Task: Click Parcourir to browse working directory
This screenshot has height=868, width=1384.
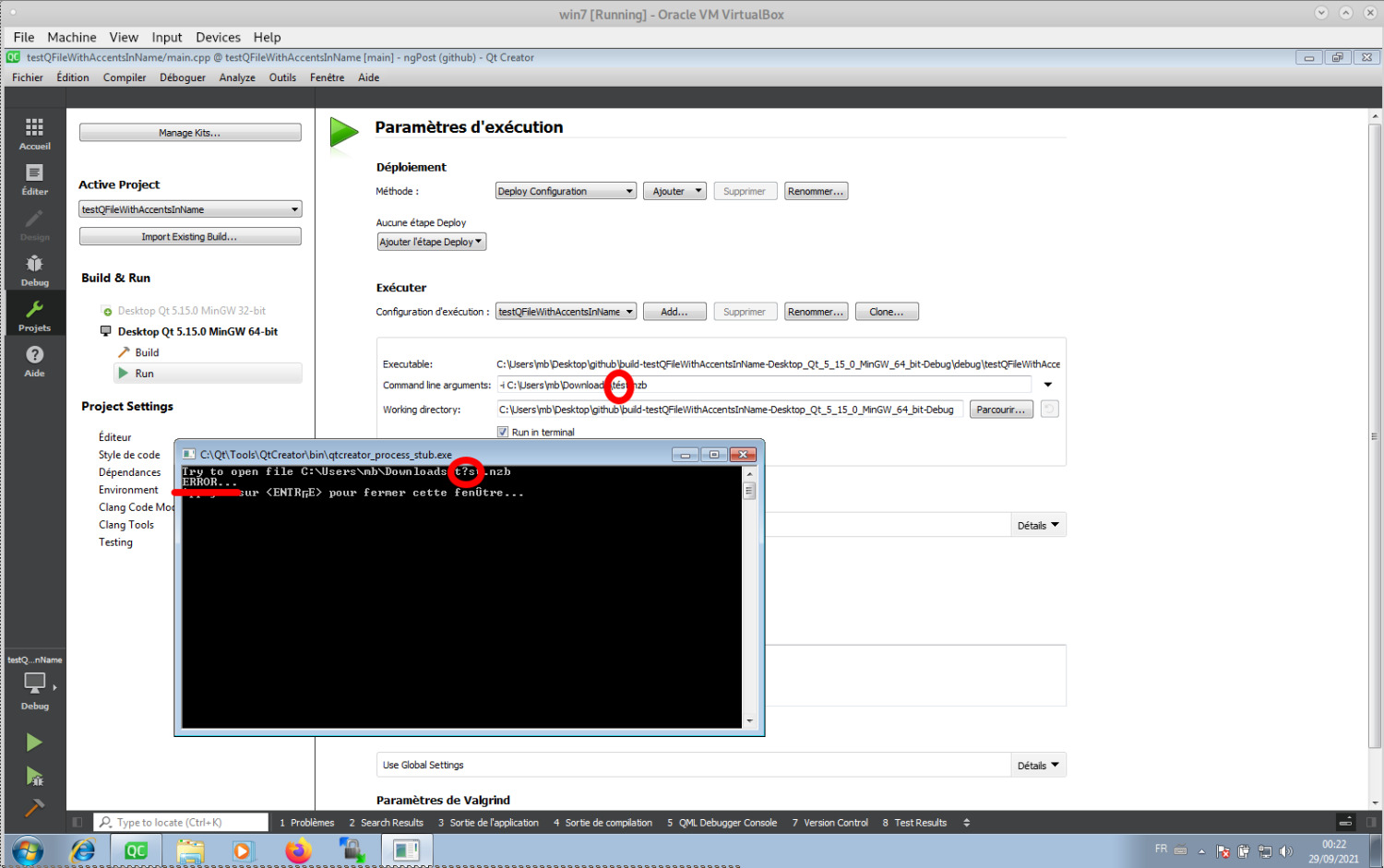Action: pos(1001,410)
